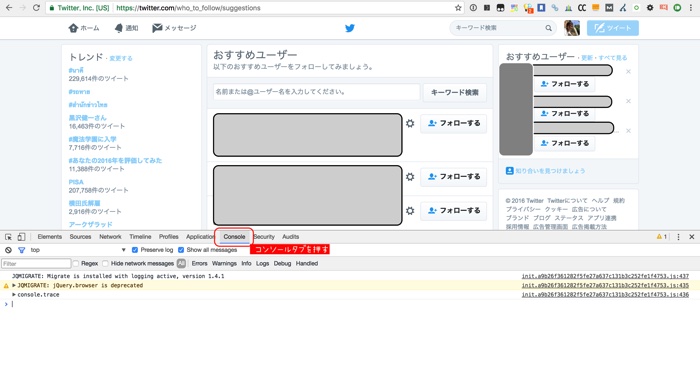Toggle DevTools device toolbar
The height and width of the screenshot is (392, 700).
[21, 237]
